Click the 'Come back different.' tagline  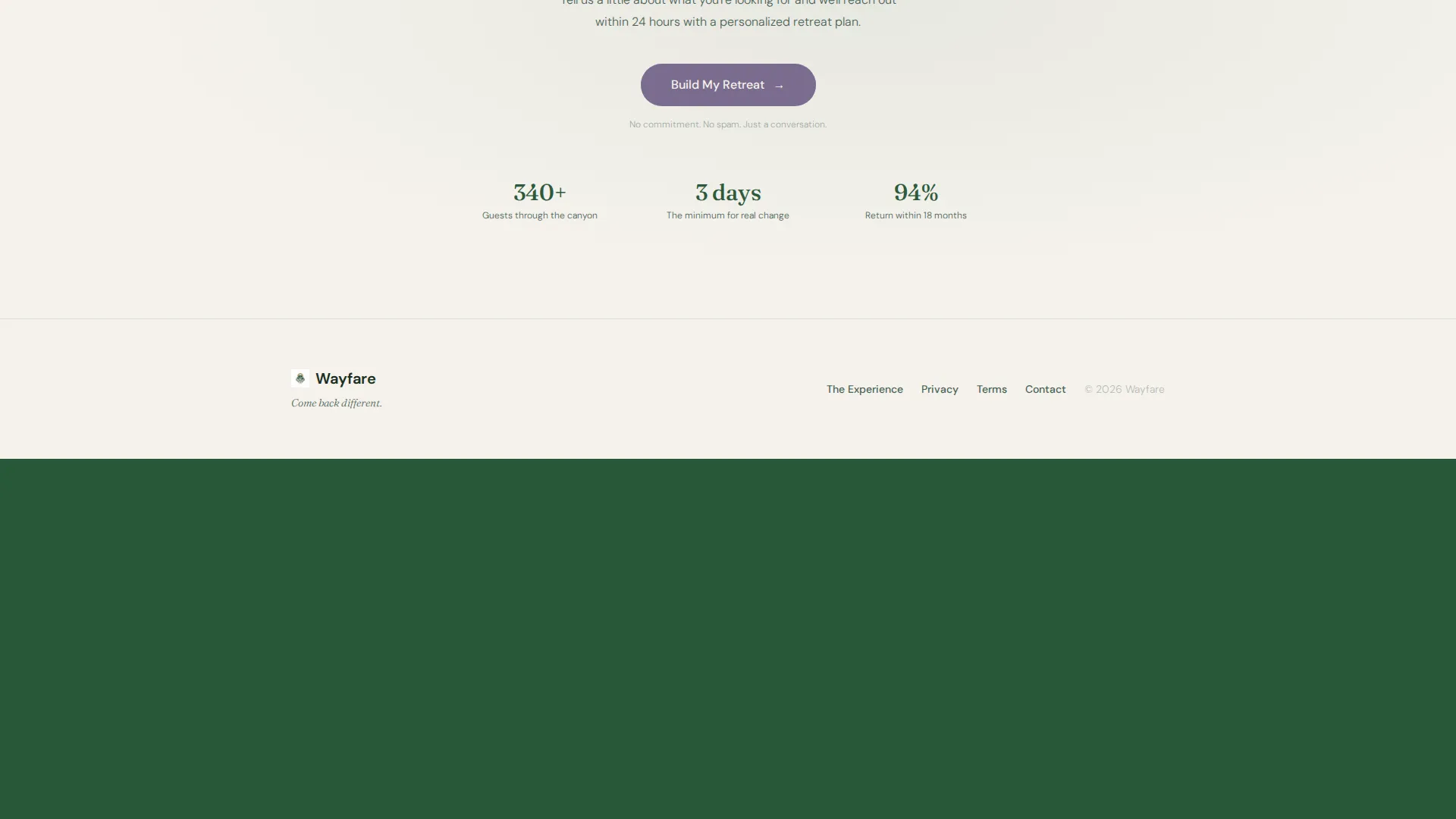337,403
